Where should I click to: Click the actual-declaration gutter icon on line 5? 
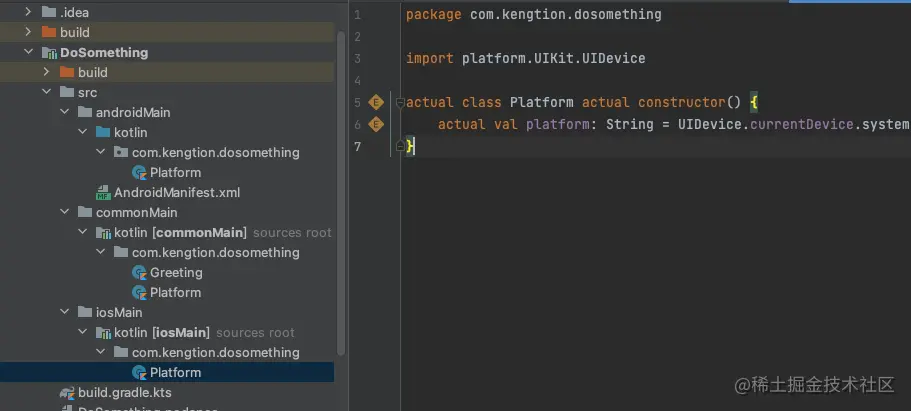pyautogui.click(x=376, y=102)
